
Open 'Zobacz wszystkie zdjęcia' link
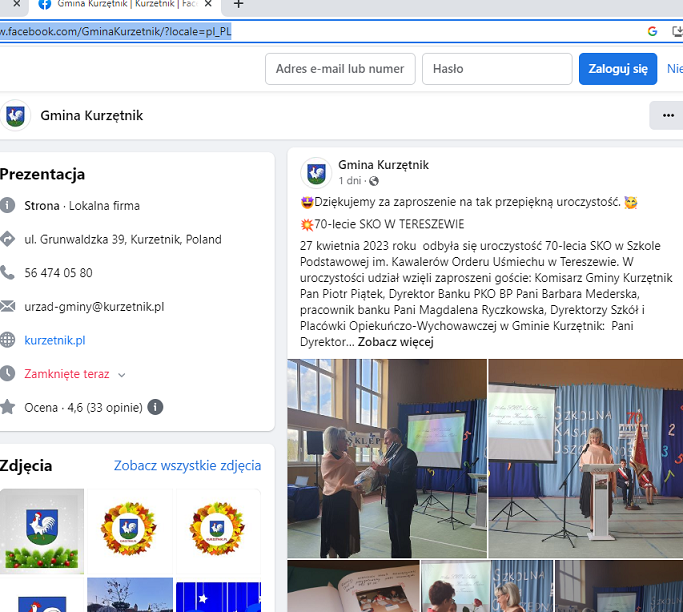coord(187,466)
